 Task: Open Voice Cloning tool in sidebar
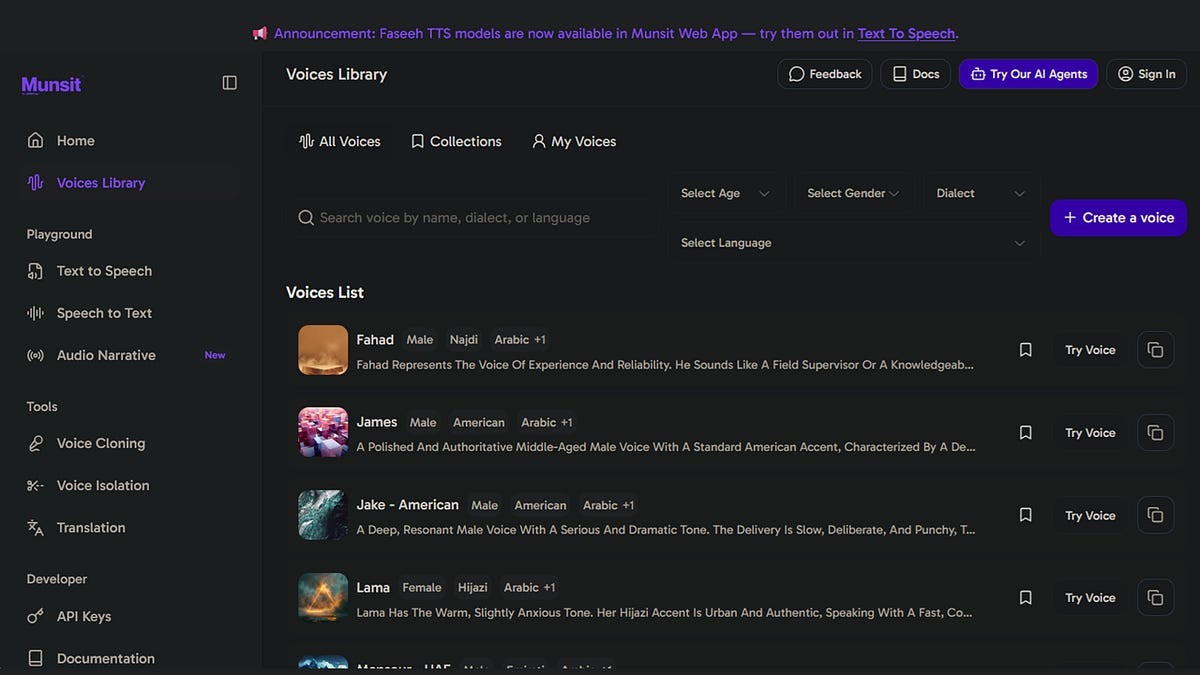point(100,443)
